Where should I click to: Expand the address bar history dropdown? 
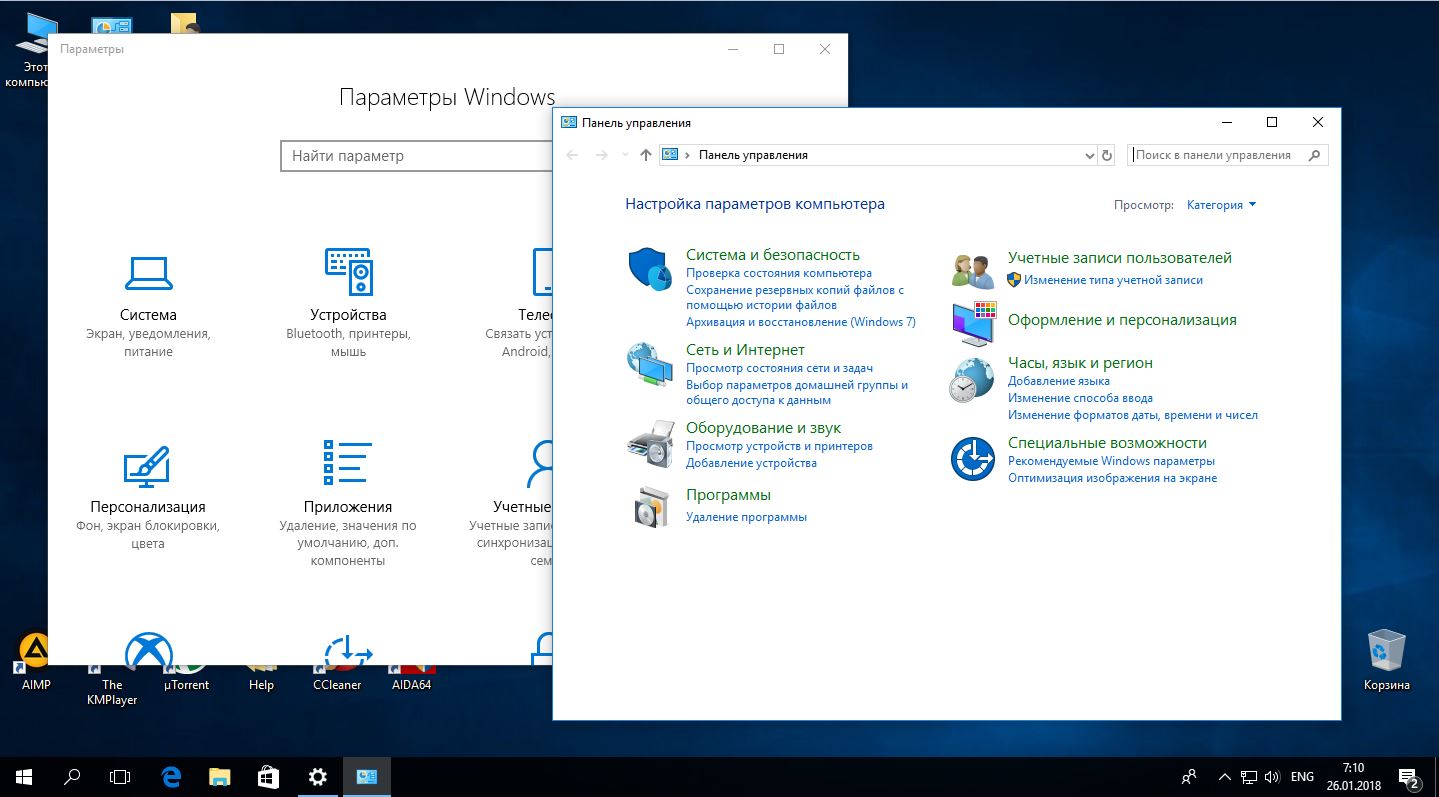pyautogui.click(x=1089, y=156)
